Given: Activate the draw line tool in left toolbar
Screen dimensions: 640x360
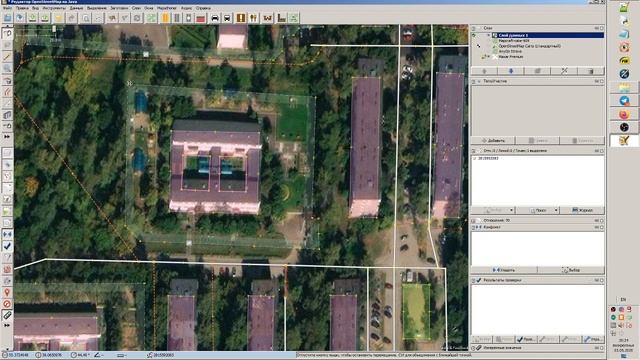Looking at the screenshot, I should [x=7, y=57].
